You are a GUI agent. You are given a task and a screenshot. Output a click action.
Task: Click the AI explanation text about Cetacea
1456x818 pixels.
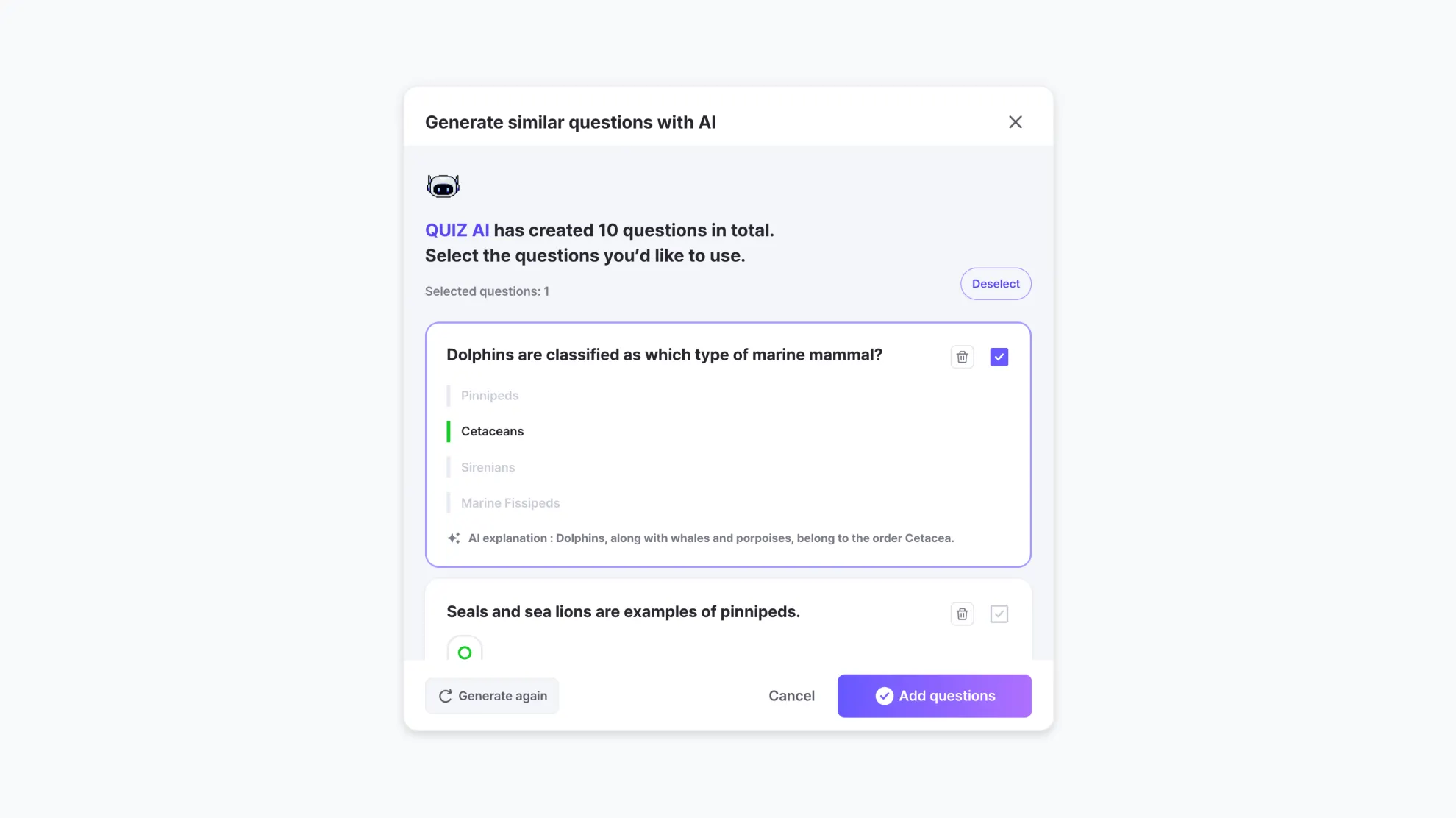pos(710,538)
